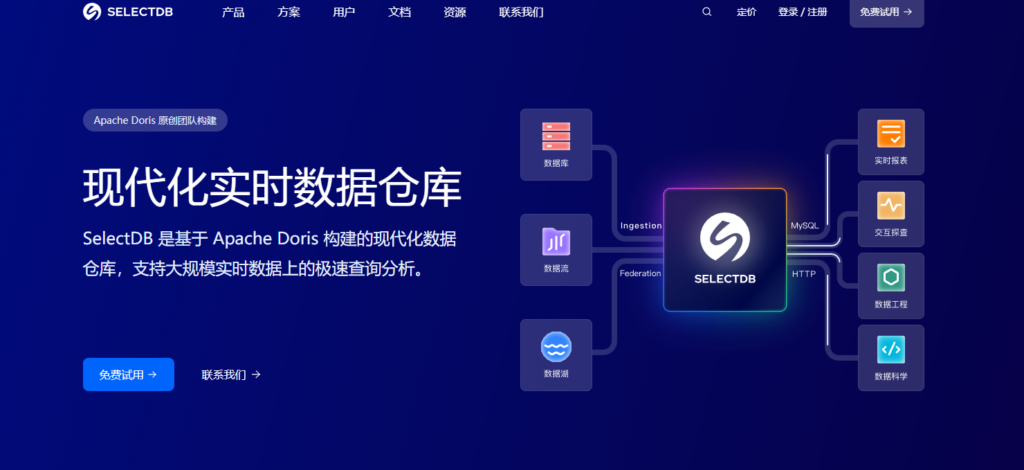Viewport: 1024px width, 470px height.
Task: Go to 联系我们 in the top navigation
Action: [521, 12]
